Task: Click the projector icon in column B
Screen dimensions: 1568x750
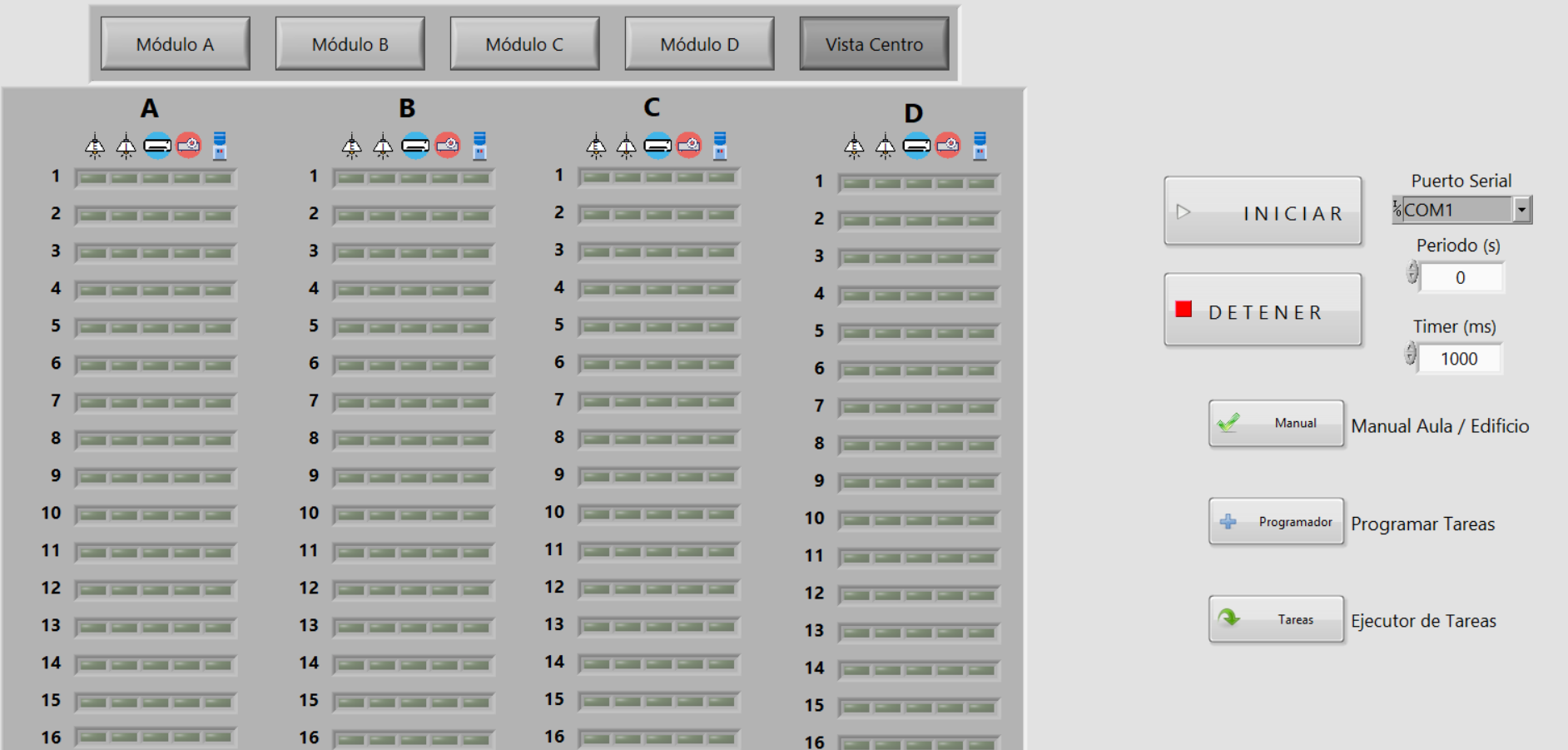Action: pyautogui.click(x=447, y=146)
